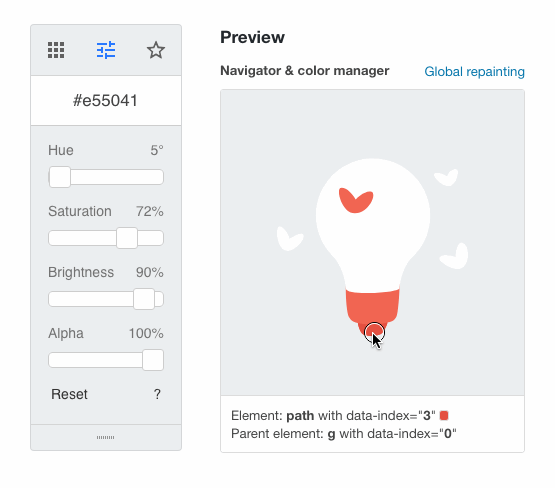
Task: Click the Element path data-index text
Action: click(x=333, y=415)
